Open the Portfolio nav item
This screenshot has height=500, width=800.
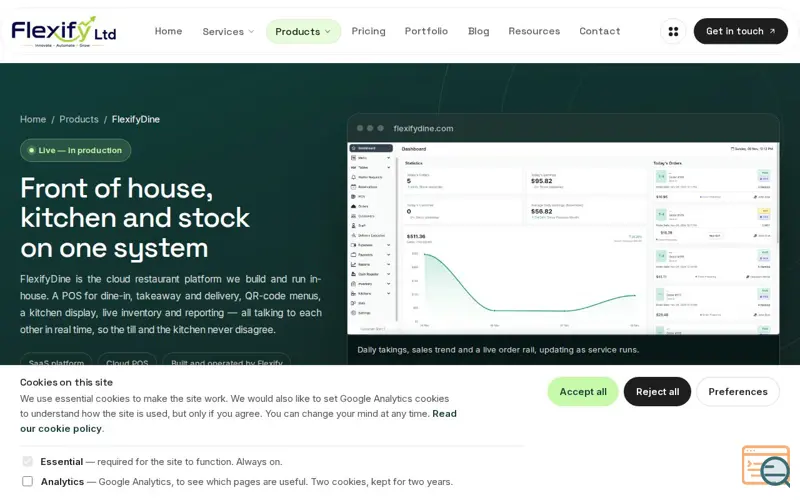click(x=426, y=31)
